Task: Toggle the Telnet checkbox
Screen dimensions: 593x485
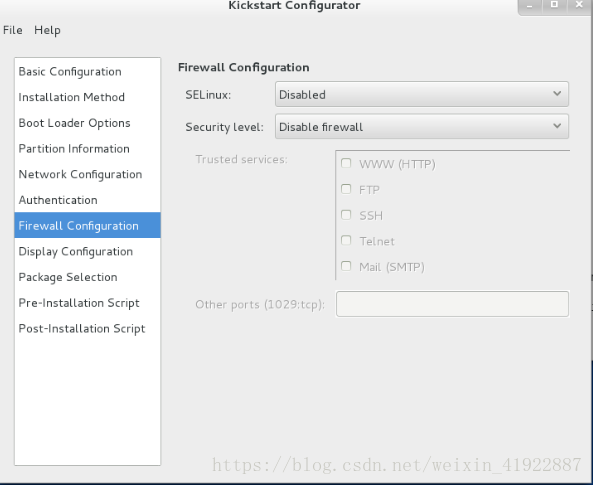Action: pos(346,240)
